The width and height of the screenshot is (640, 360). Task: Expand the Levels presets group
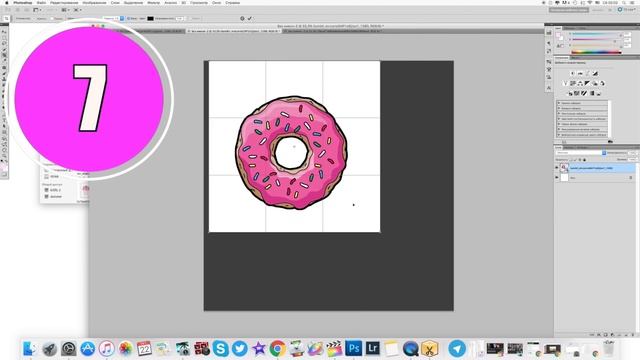559,103
